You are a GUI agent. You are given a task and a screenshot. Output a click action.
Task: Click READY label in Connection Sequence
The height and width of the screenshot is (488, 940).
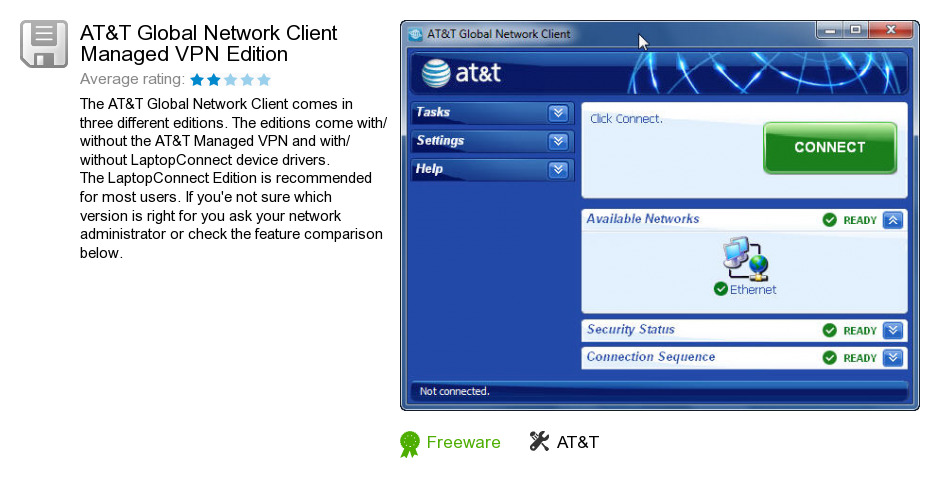pos(860,359)
